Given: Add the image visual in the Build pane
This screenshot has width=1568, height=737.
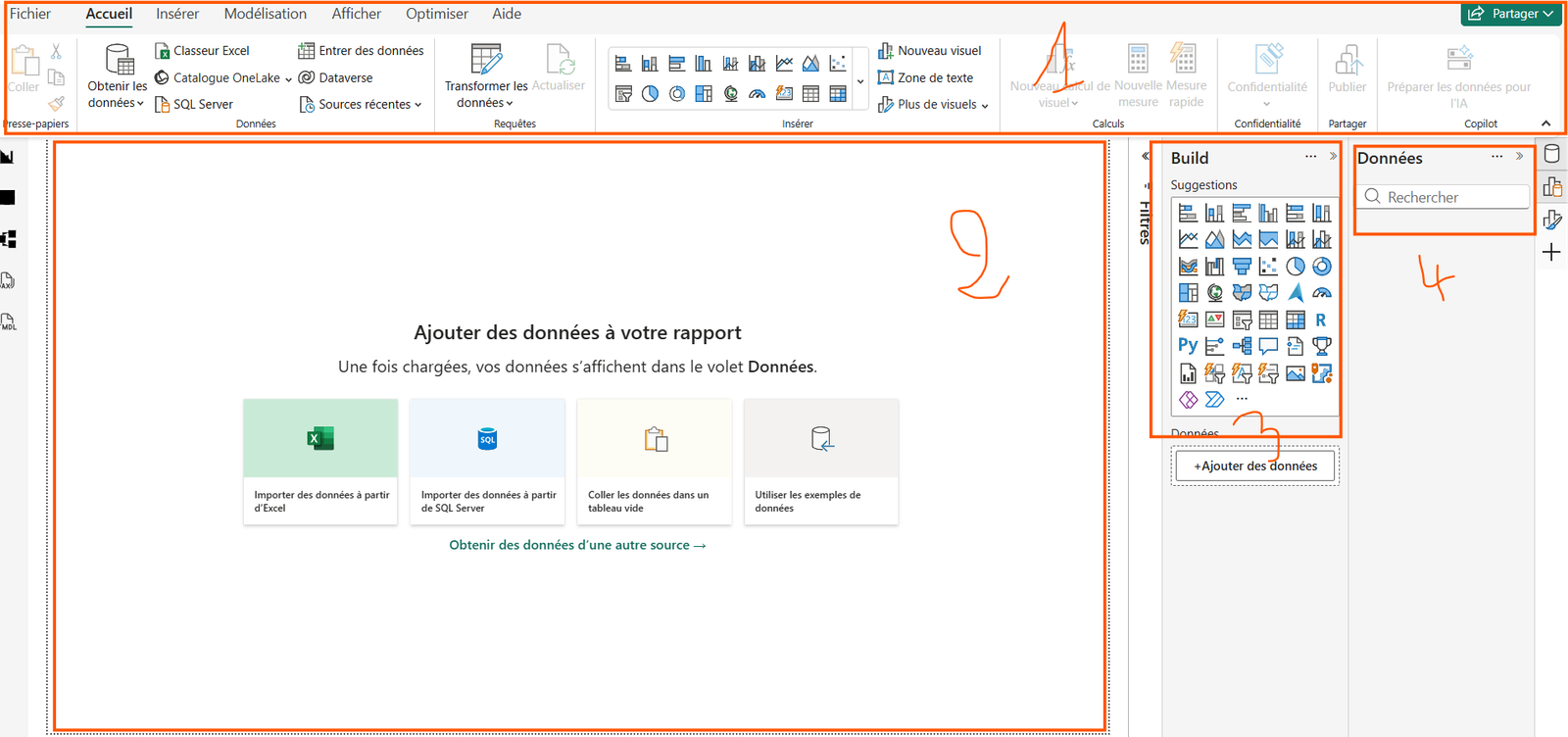Looking at the screenshot, I should coord(1296,372).
